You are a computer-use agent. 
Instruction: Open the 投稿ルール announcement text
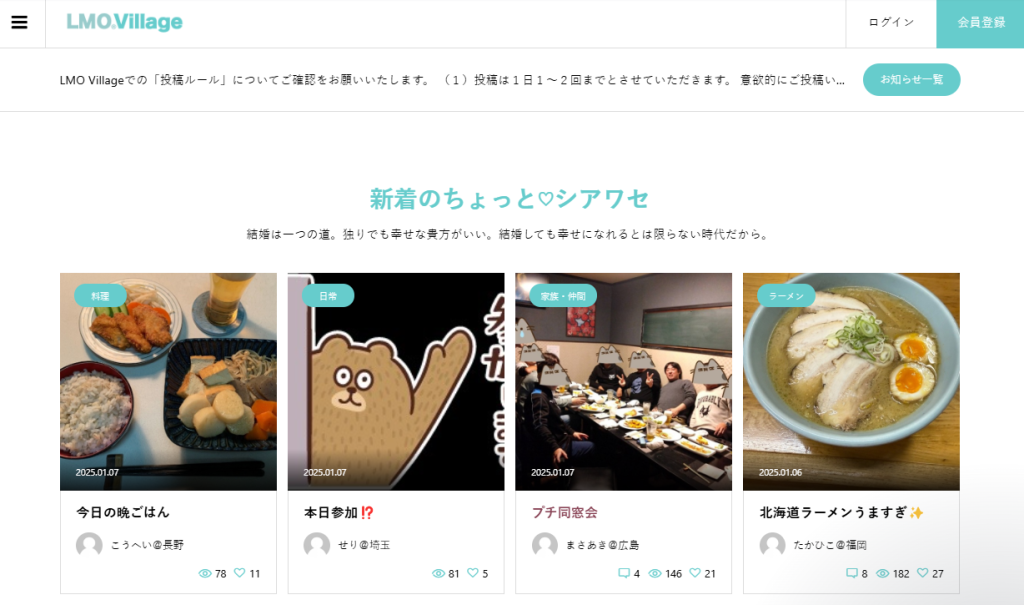[452, 80]
